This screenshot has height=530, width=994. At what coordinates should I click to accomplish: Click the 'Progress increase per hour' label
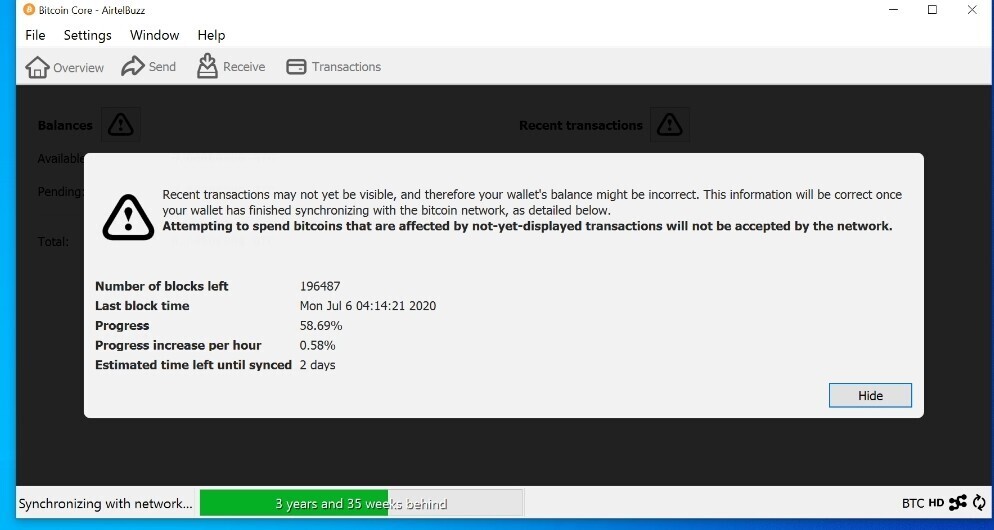tap(178, 346)
